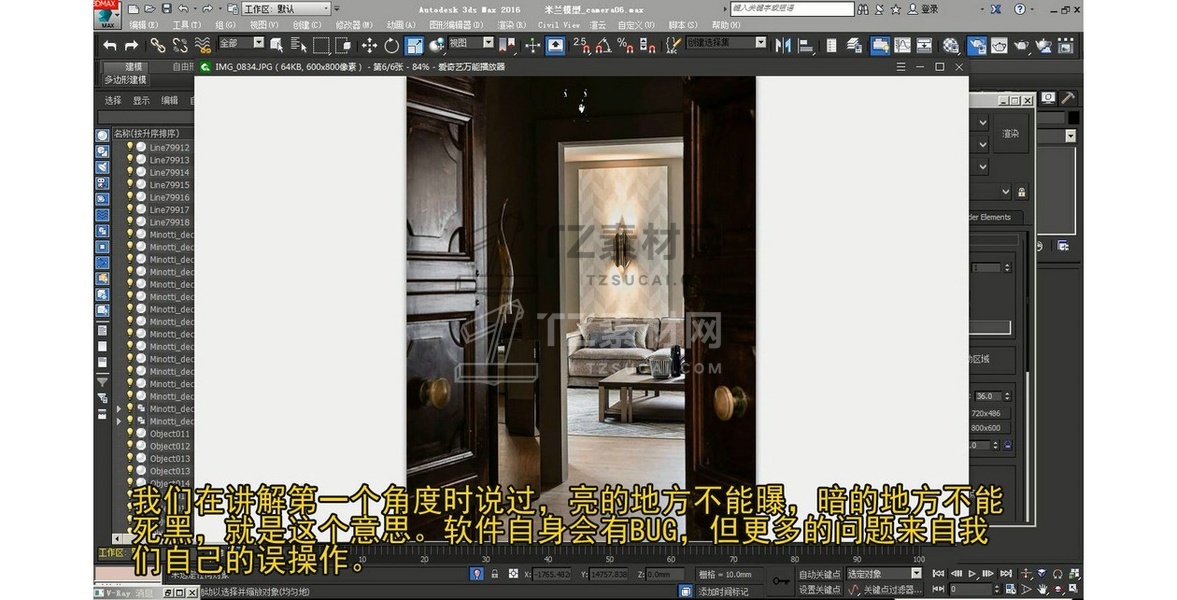Open the selection filter 全部 dropdown
The image size is (1177, 600).
point(241,44)
